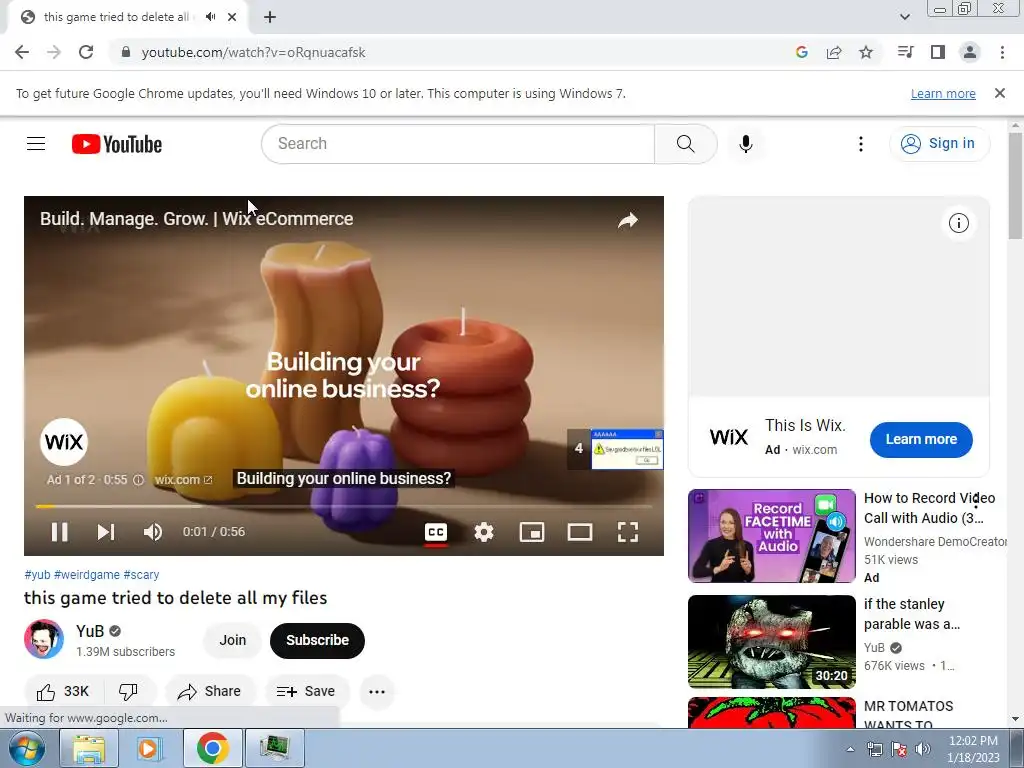Screen dimensions: 1024x768
Task: Open ad info icon beside Ad 1 of 2
Action: (138, 480)
